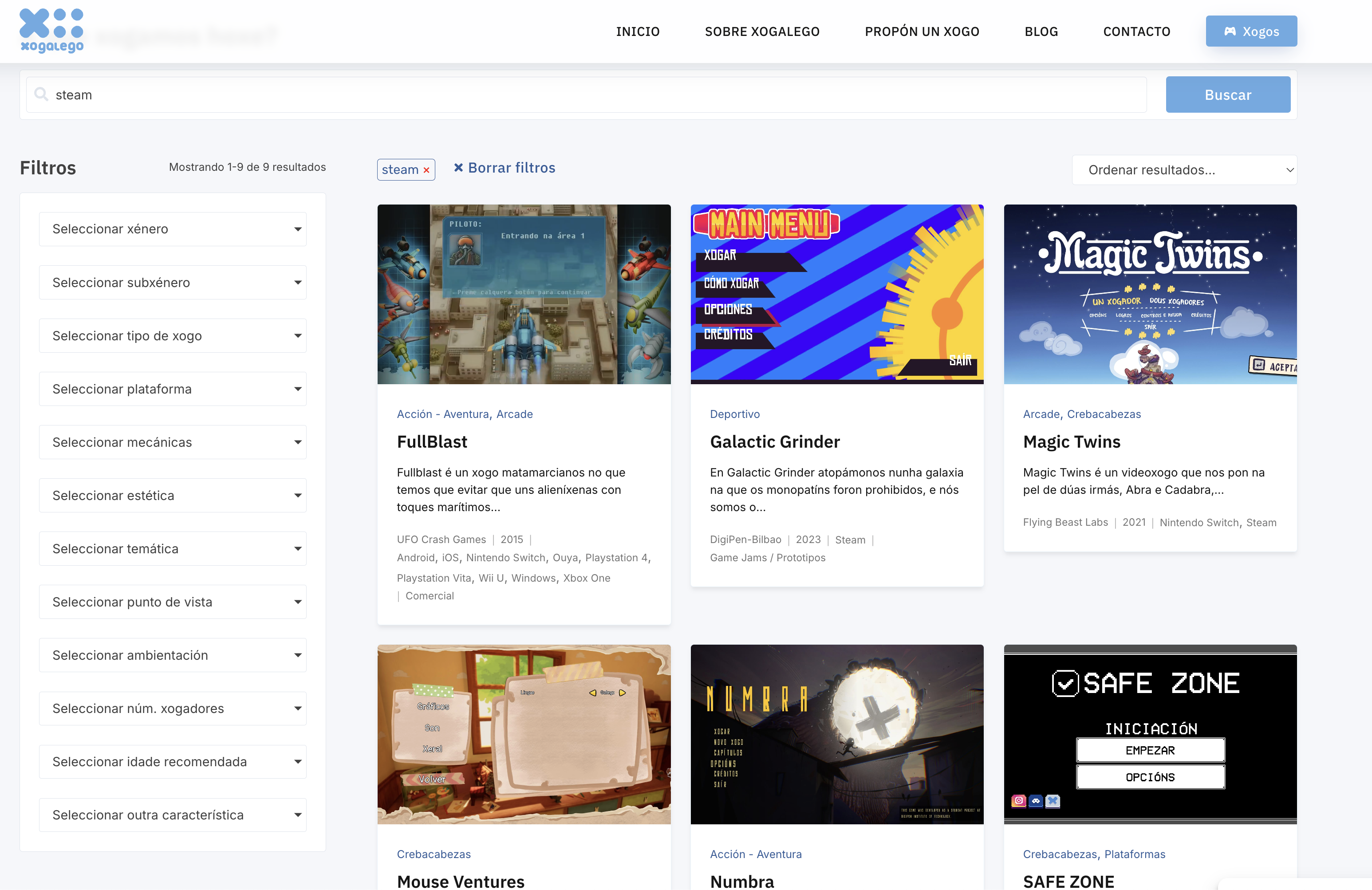Click the Deportivo category link

point(734,414)
